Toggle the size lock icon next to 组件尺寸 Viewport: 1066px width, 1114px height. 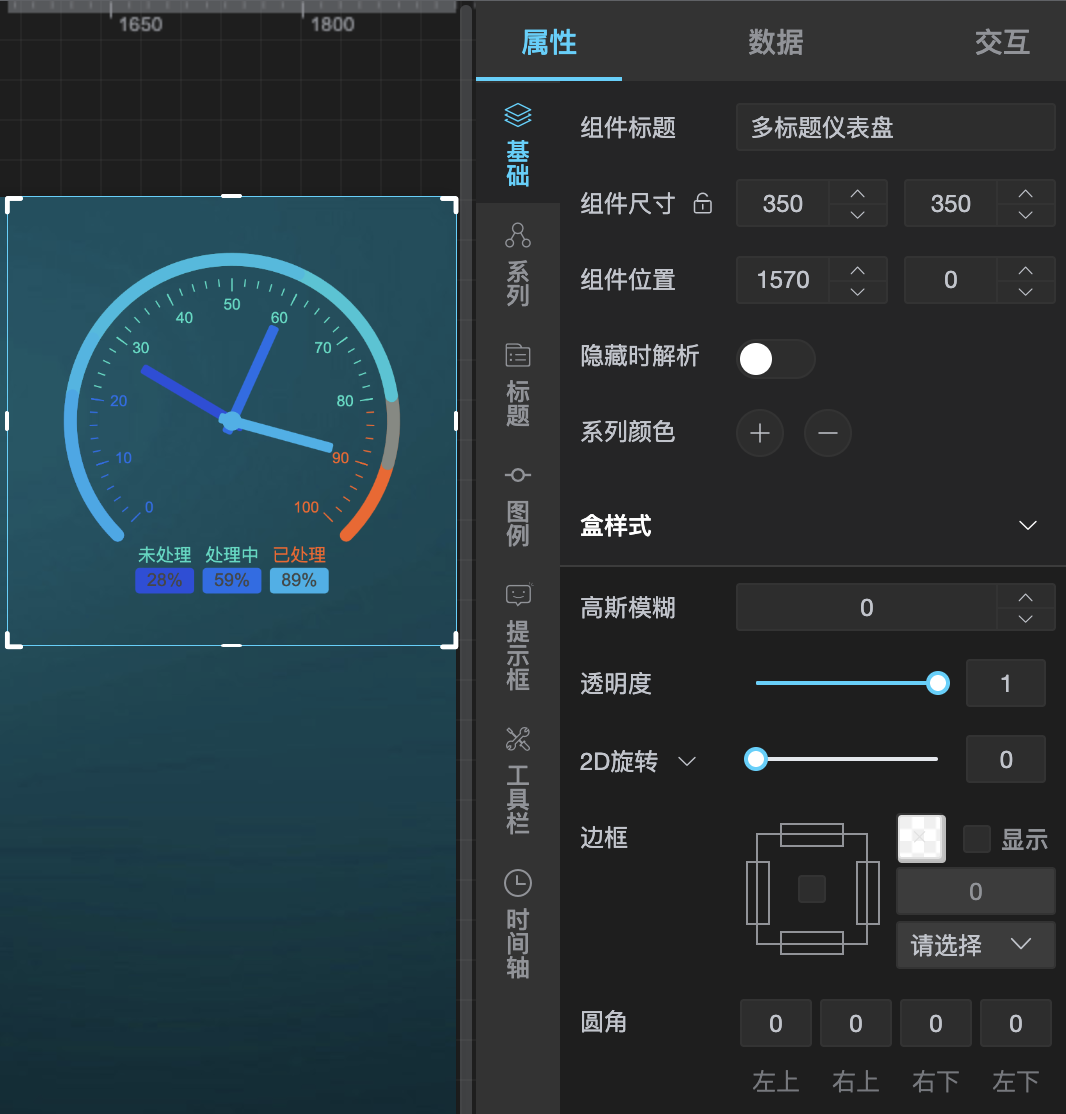pyautogui.click(x=702, y=203)
